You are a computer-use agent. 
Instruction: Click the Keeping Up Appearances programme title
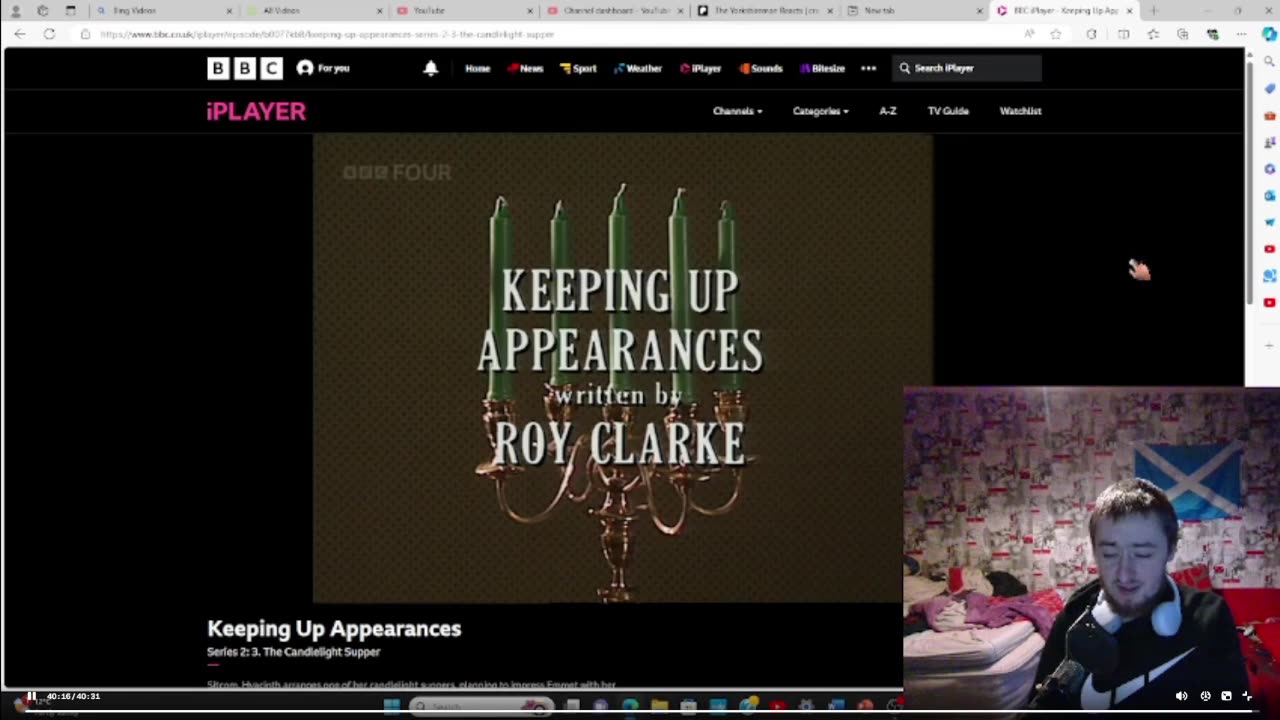(334, 628)
